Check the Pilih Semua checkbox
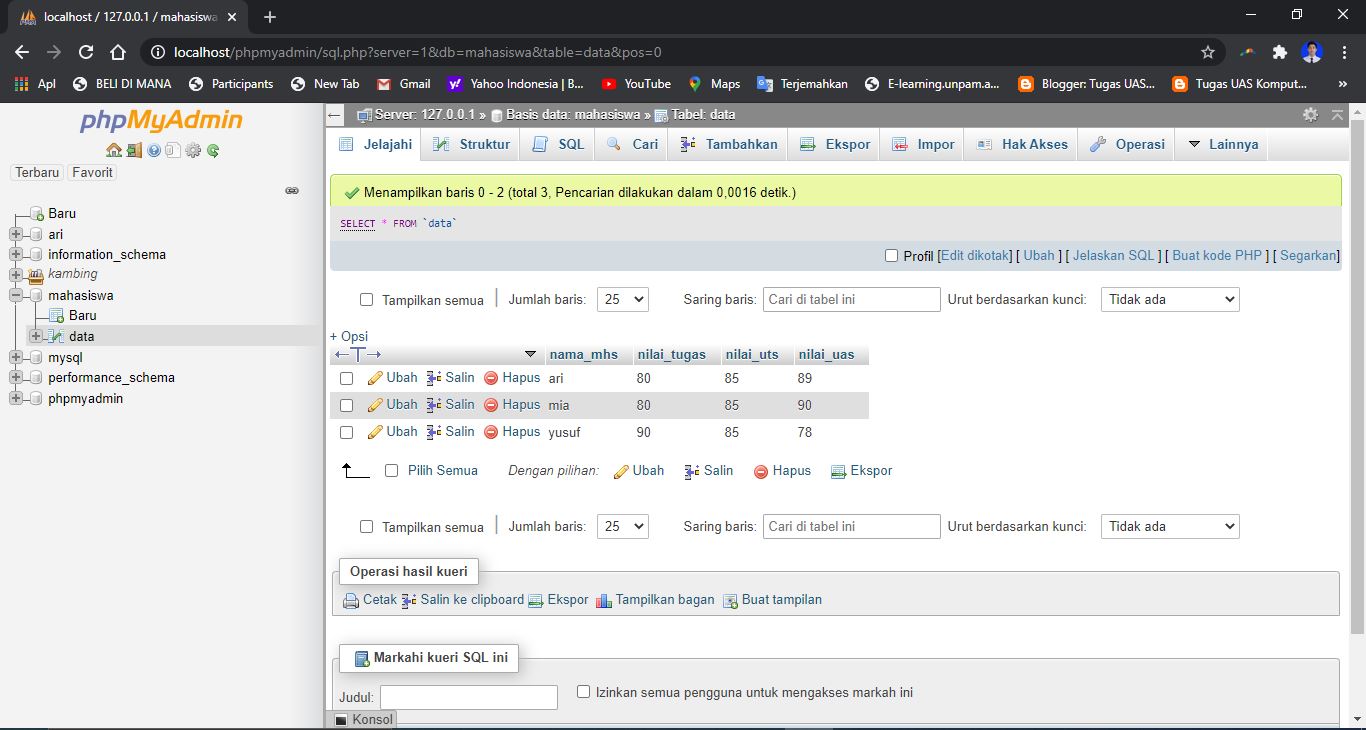Image resolution: width=1366 pixels, height=730 pixels. point(391,470)
